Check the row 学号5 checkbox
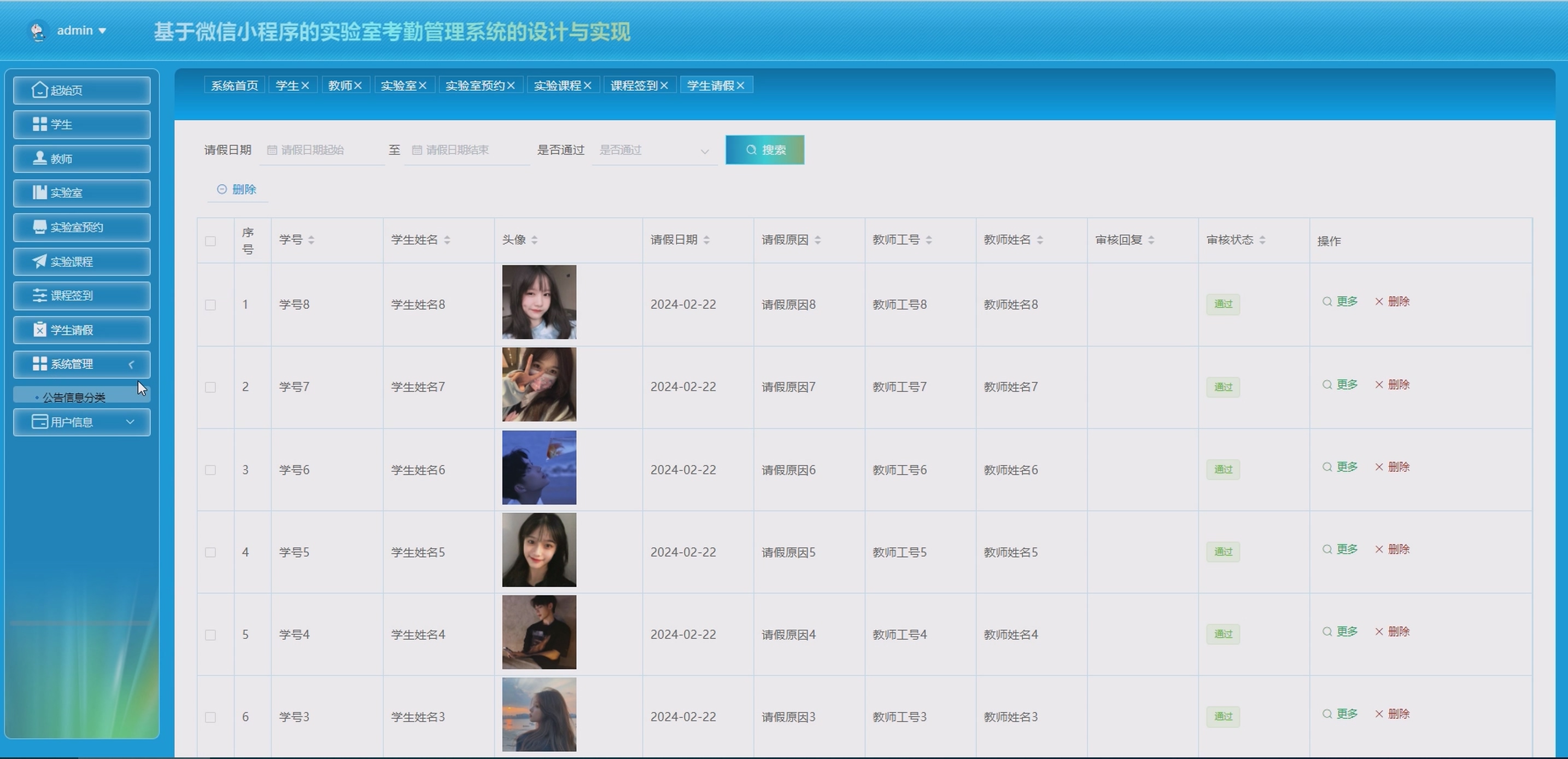The height and width of the screenshot is (759, 1568). [210, 552]
